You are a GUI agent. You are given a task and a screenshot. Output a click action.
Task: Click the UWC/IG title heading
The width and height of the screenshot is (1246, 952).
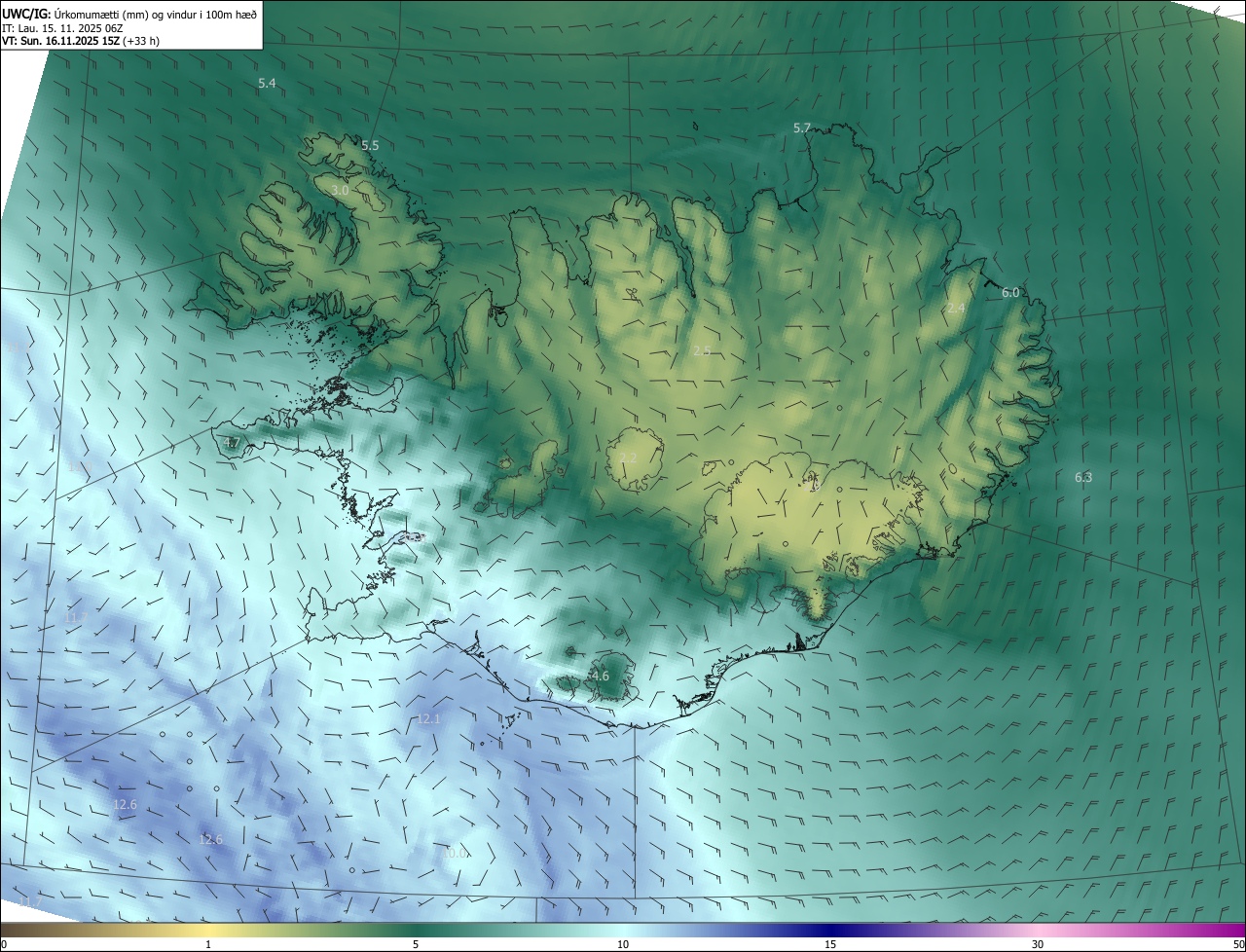26,15
